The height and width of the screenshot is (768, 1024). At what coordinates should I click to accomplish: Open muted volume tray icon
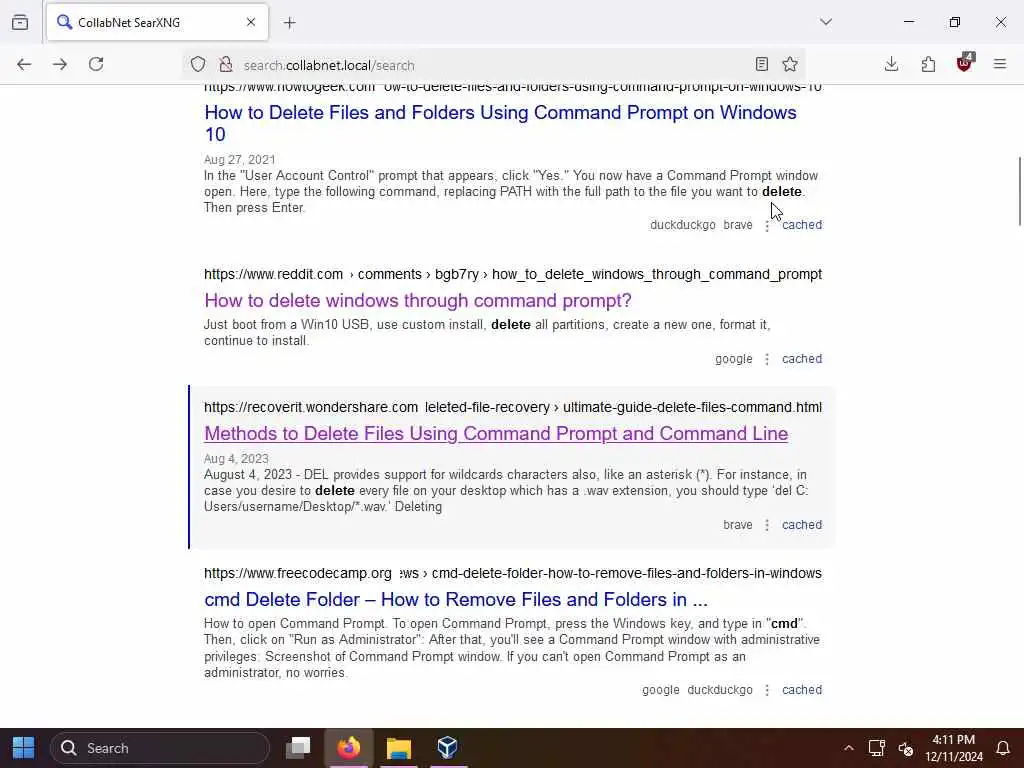coord(905,748)
